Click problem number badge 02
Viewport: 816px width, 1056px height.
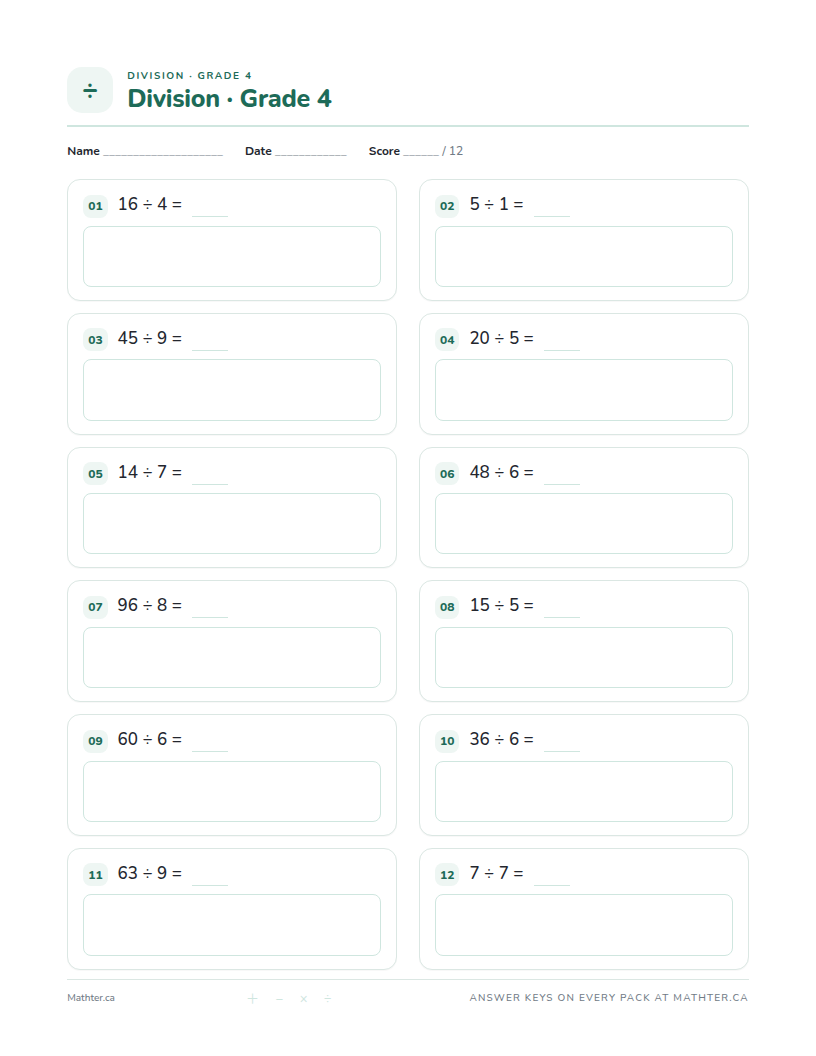447,205
